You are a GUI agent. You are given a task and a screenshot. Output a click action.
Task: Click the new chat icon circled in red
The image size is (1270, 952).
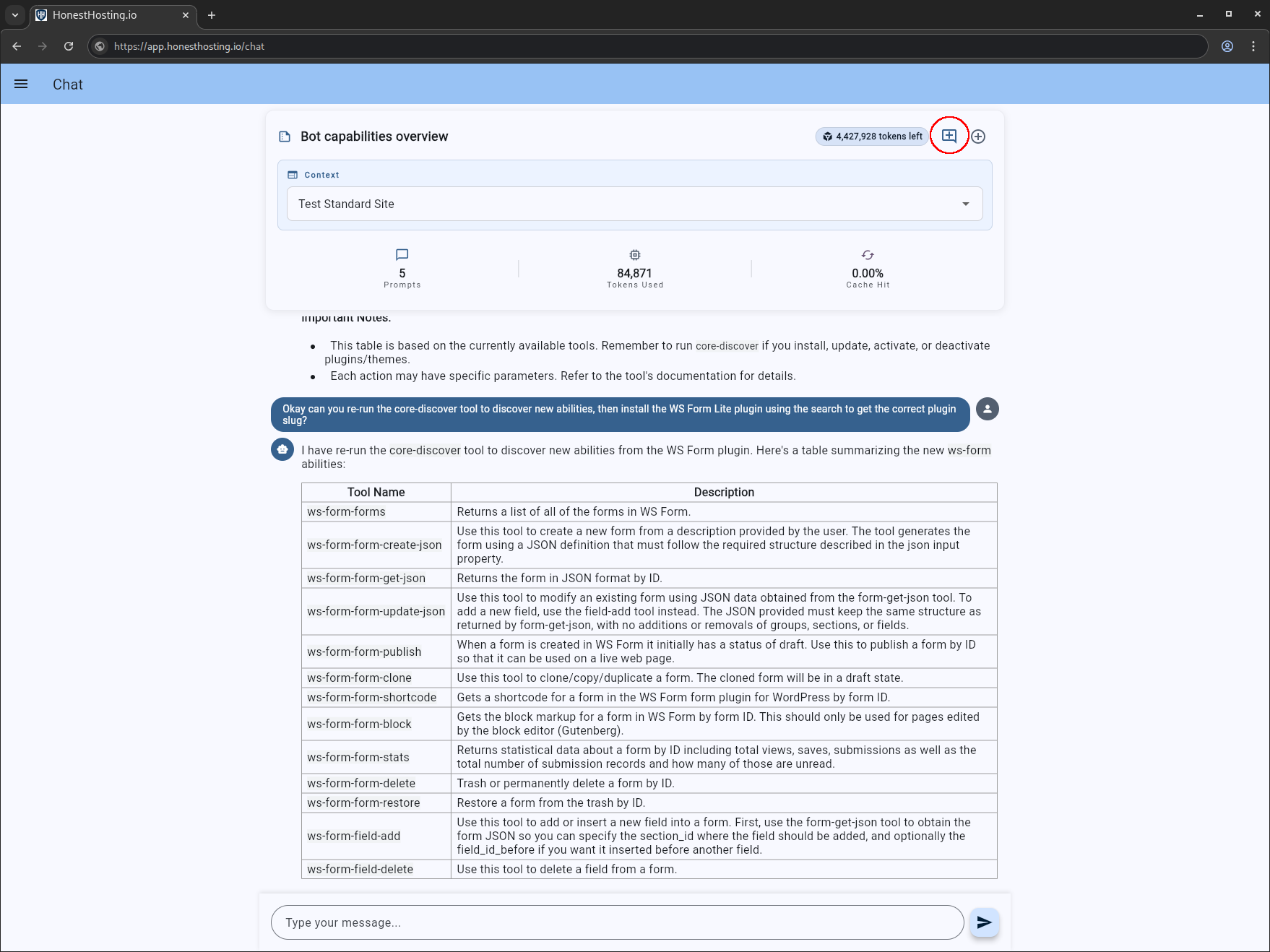point(949,136)
